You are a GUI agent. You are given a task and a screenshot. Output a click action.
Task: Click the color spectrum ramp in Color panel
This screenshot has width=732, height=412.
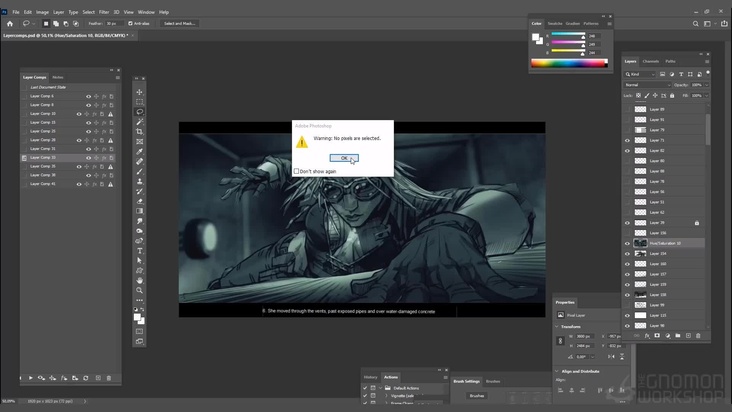[569, 63]
